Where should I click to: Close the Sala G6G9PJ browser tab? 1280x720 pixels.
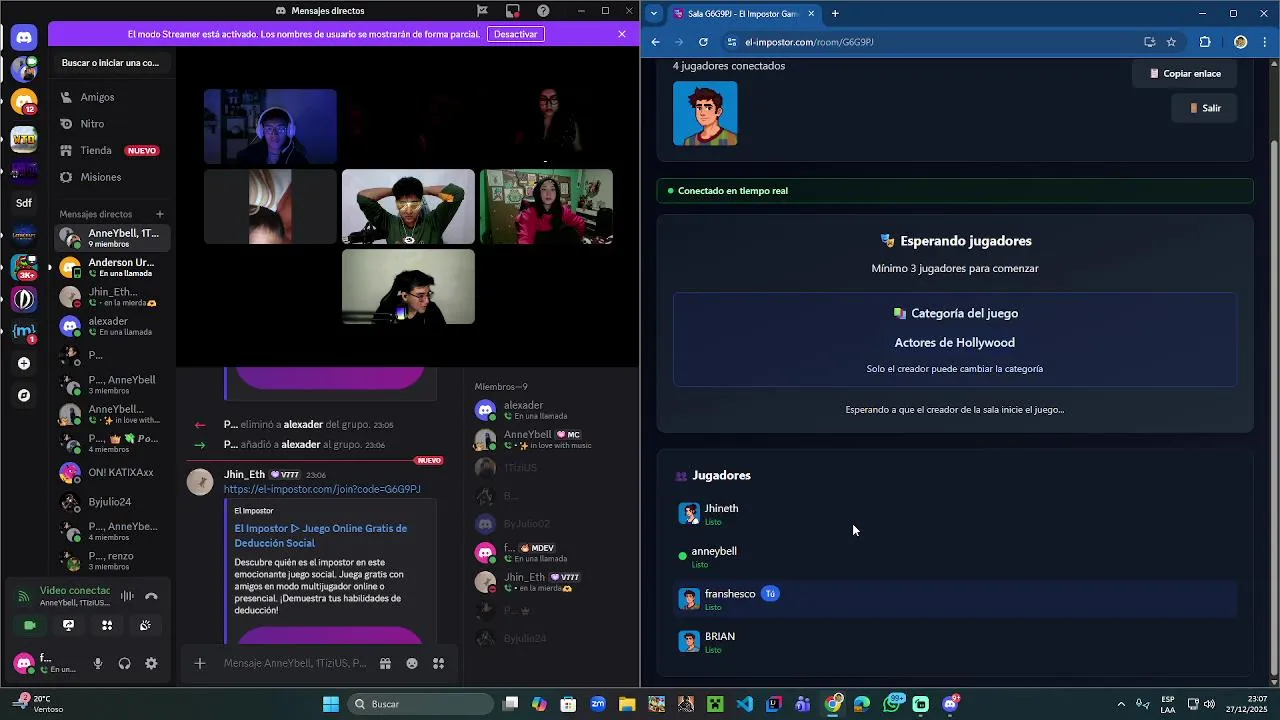pos(811,14)
